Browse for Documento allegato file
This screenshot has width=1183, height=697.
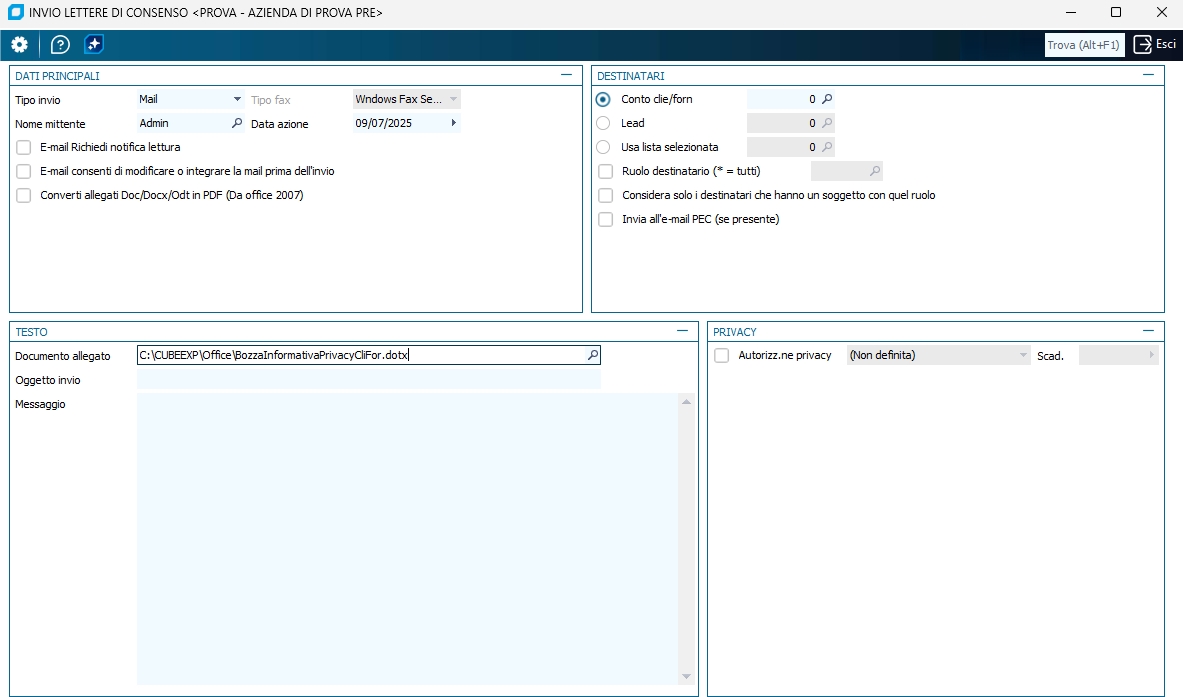(593, 355)
